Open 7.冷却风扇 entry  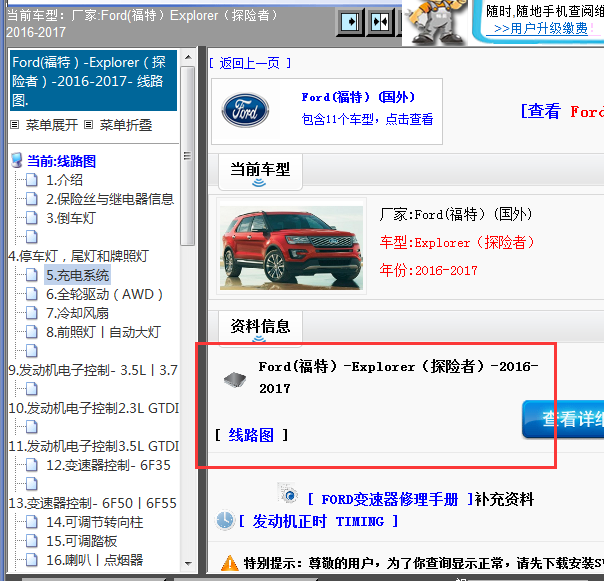[77, 313]
